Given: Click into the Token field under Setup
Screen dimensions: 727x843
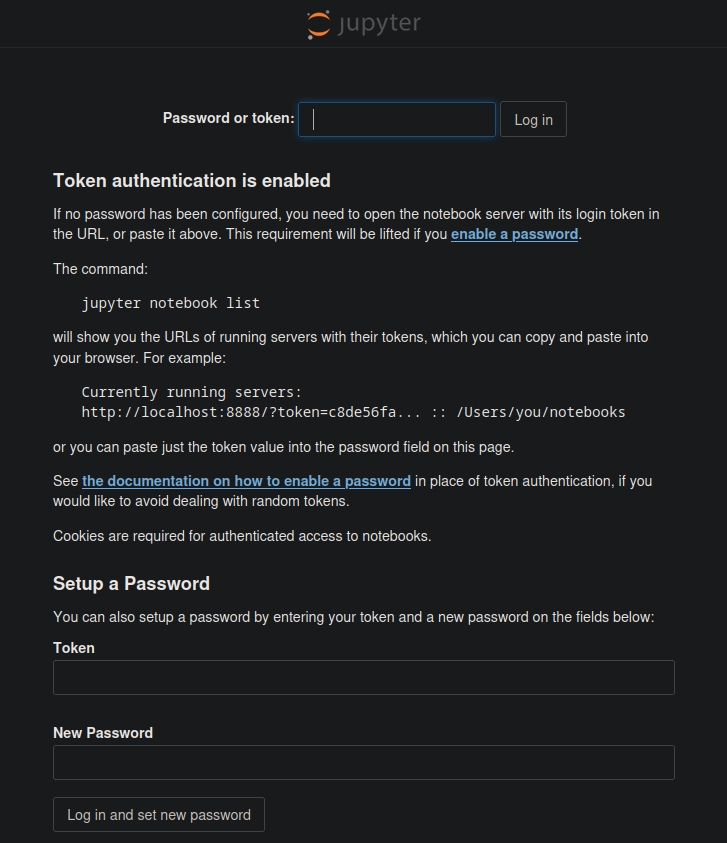Looking at the screenshot, I should pyautogui.click(x=363, y=677).
